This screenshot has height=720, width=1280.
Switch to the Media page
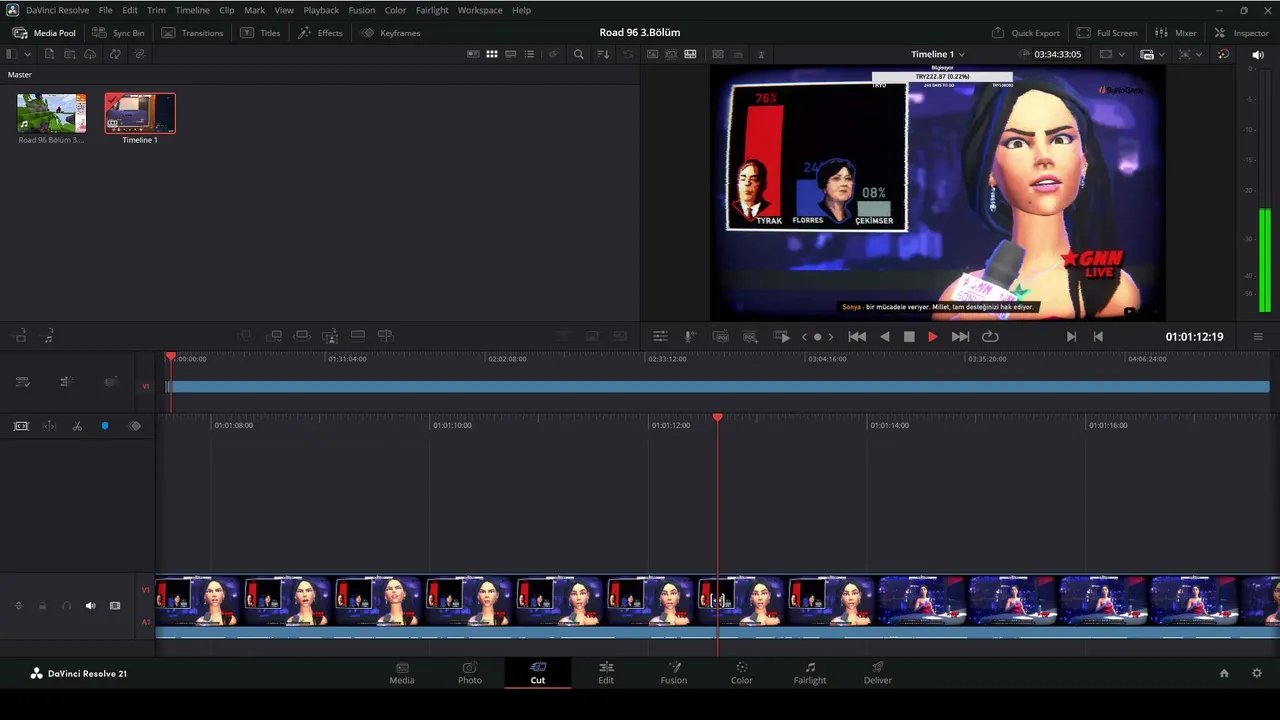pos(402,673)
